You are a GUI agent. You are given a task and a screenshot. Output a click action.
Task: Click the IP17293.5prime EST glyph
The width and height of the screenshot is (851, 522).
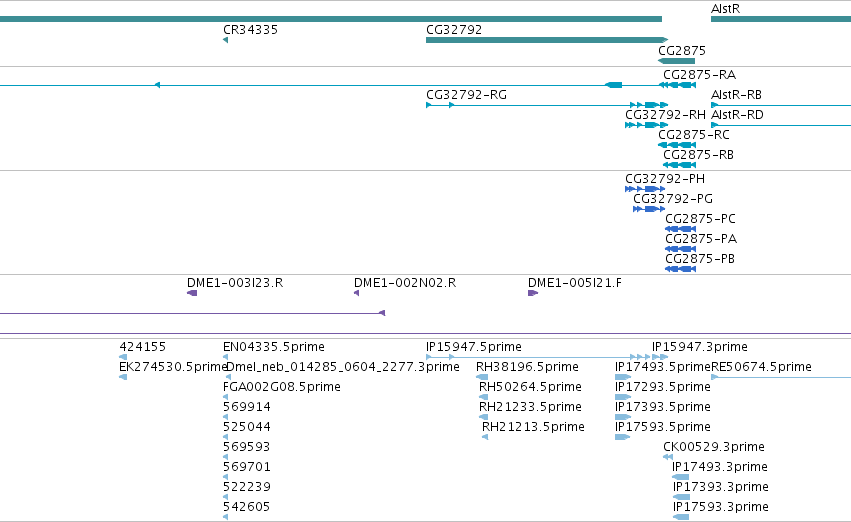pos(623,397)
